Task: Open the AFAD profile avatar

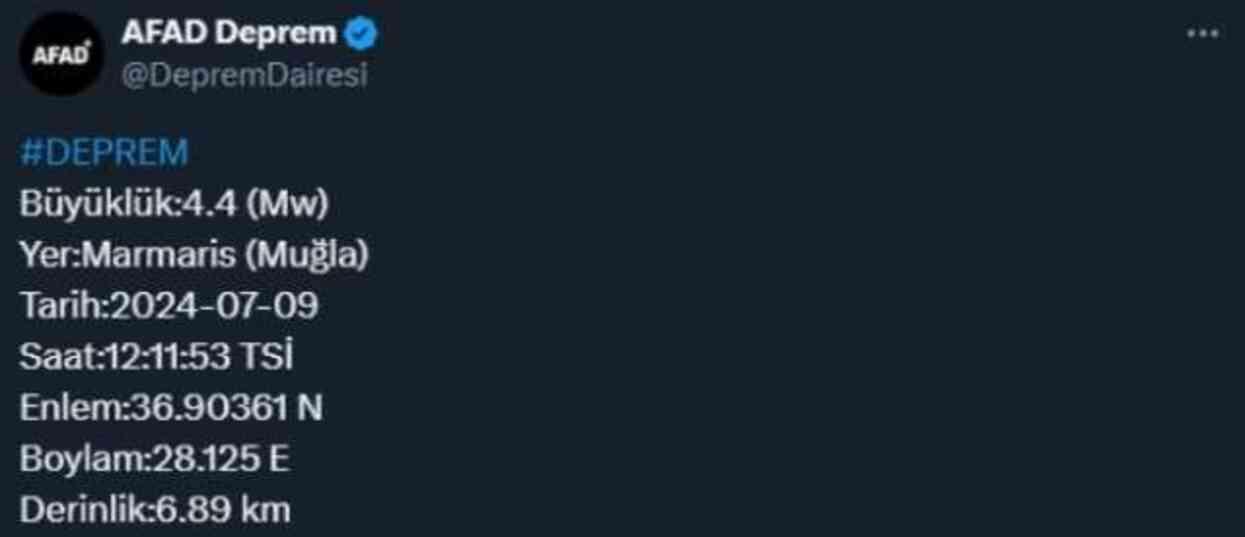Action: (x=61, y=55)
